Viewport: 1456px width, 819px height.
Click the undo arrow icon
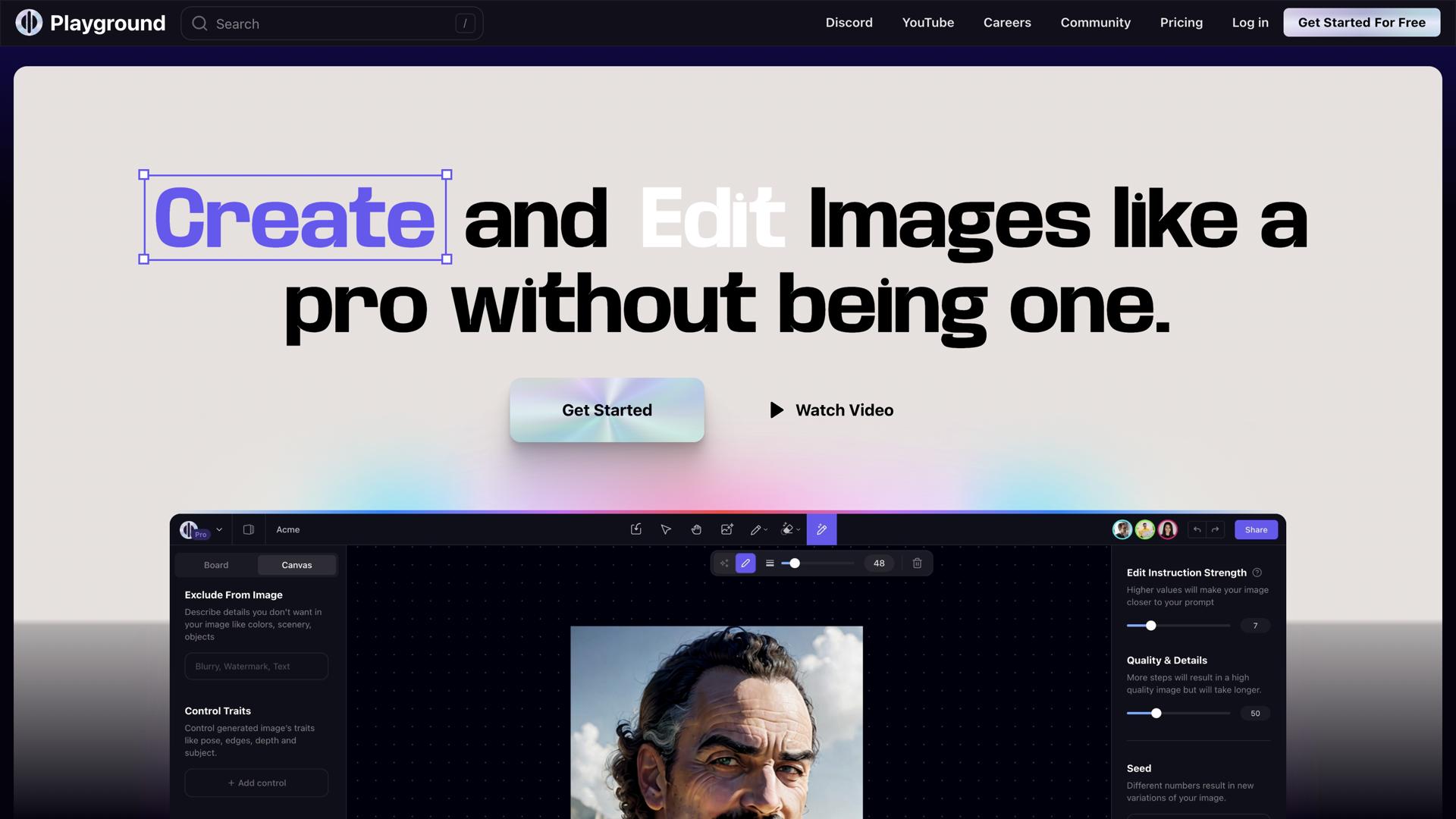[x=1197, y=529]
